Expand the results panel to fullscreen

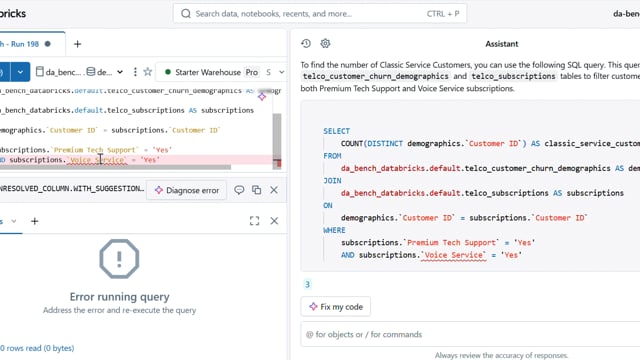[x=254, y=221]
